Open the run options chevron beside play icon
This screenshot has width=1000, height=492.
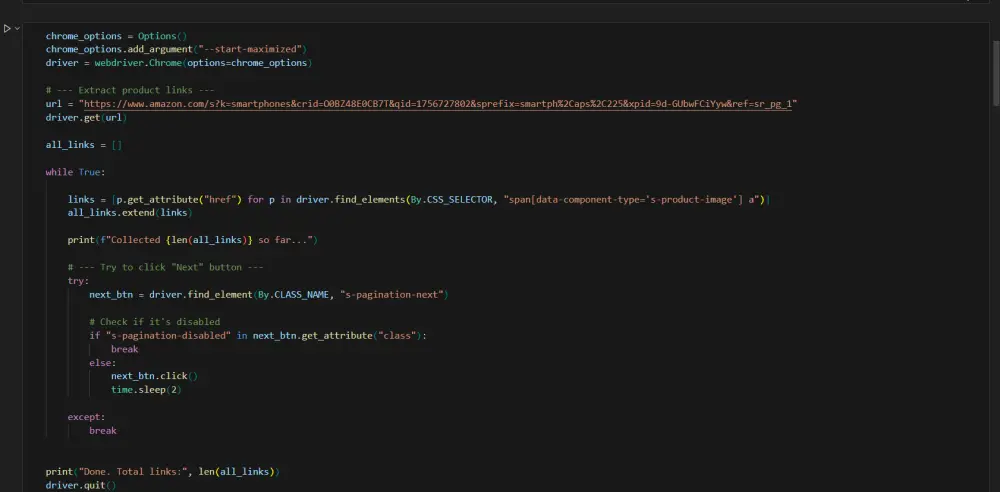pyautogui.click(x=17, y=28)
